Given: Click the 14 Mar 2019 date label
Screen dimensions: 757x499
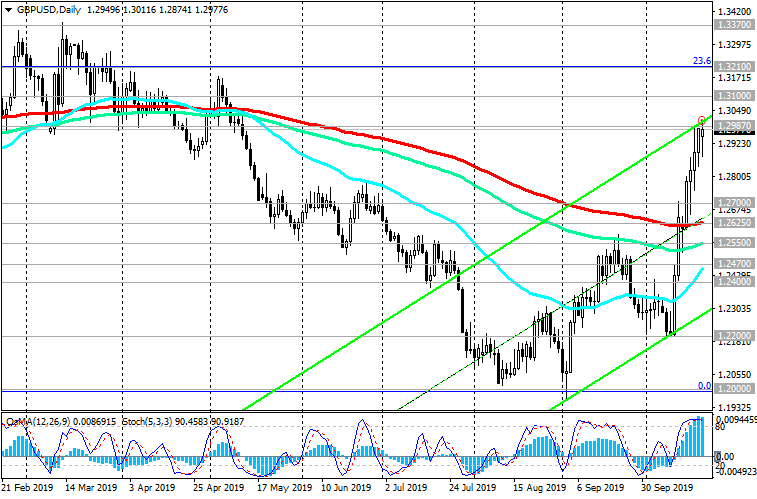Looking at the screenshot, I should [x=91, y=487].
